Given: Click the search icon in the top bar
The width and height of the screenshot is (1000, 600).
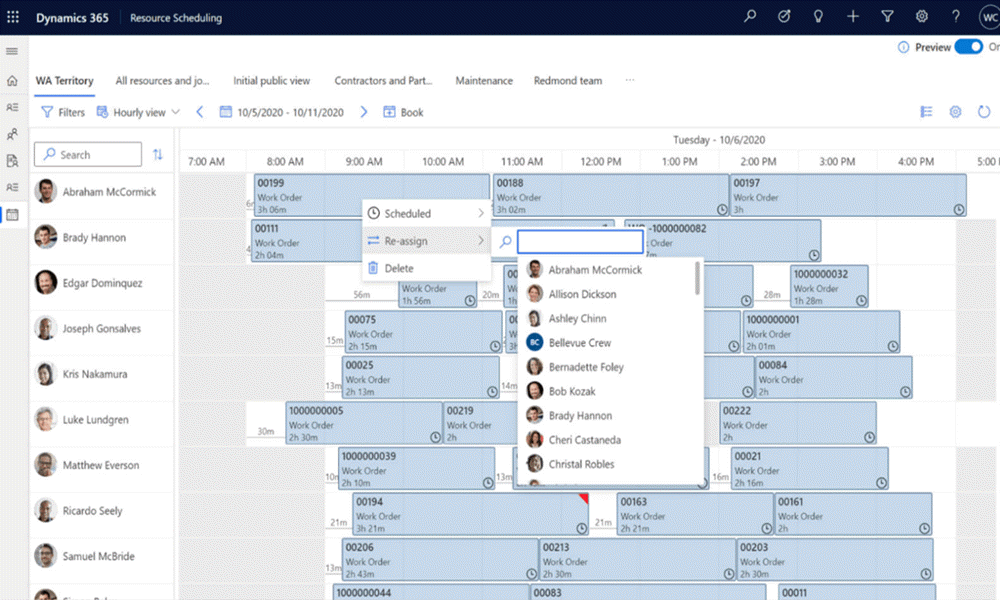Looking at the screenshot, I should pyautogui.click(x=748, y=16).
